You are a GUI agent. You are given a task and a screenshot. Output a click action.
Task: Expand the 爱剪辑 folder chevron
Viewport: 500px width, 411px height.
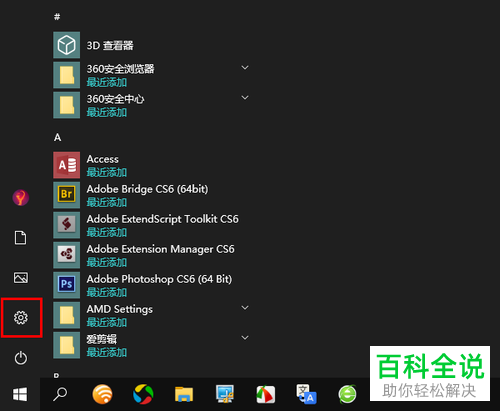[x=245, y=338]
